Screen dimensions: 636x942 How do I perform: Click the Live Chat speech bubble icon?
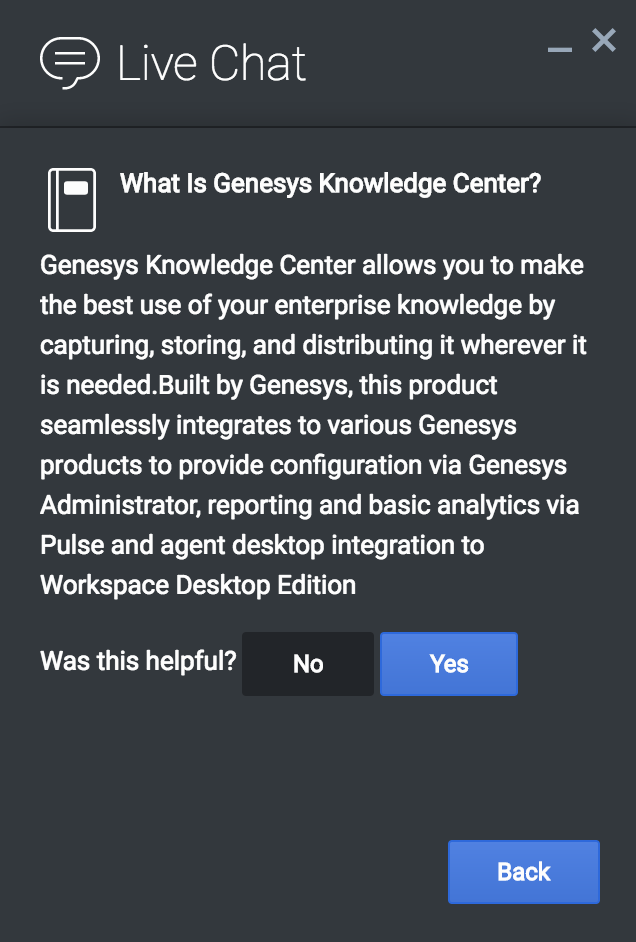[x=69, y=62]
